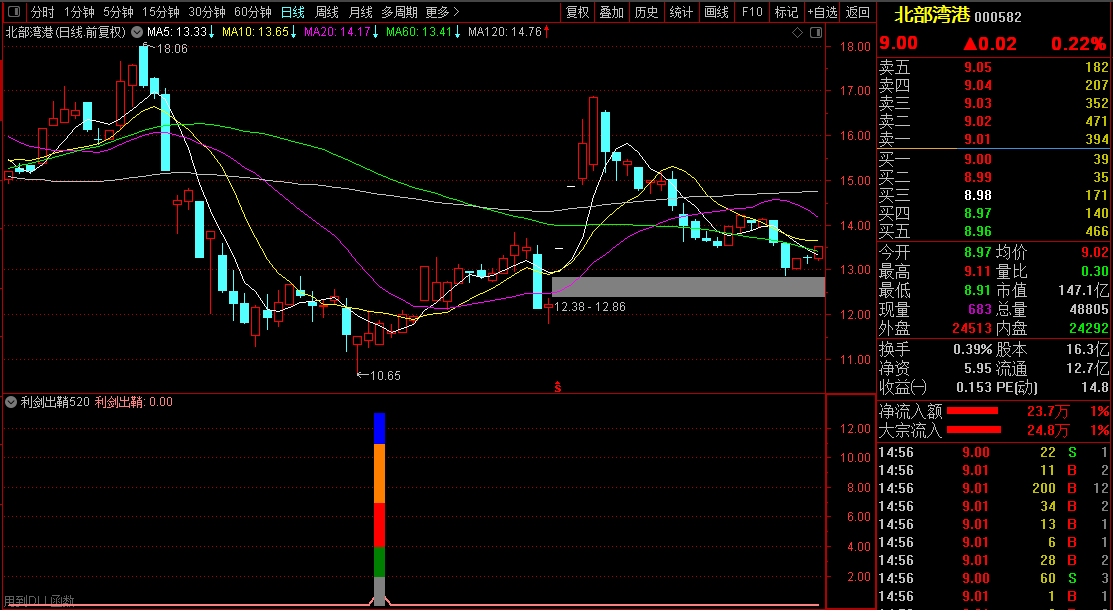Viewport: 1113px width, 610px height.
Task: Switch to the 周线 weekly tab
Action: point(327,12)
